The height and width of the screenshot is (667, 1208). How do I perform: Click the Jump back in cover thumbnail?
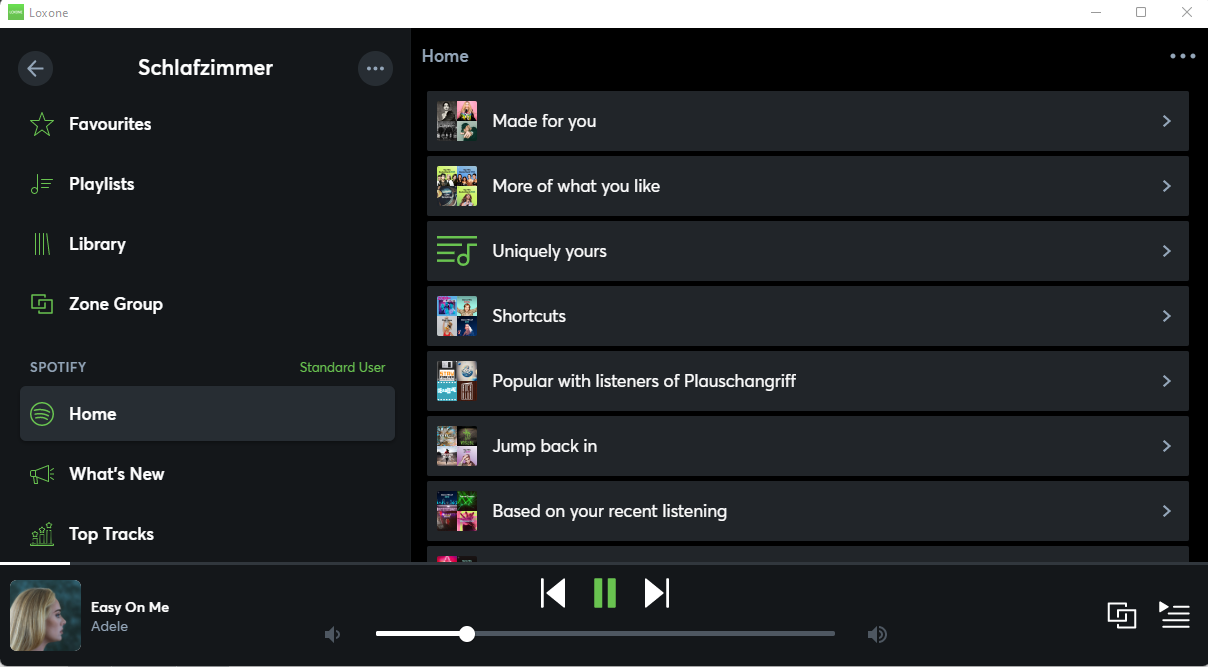tap(457, 446)
